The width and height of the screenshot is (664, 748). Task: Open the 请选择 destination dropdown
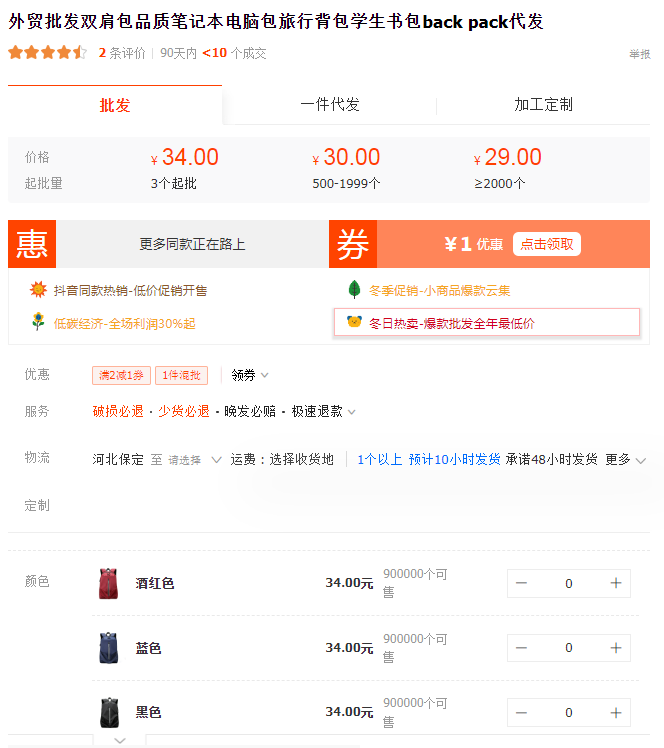pos(195,460)
